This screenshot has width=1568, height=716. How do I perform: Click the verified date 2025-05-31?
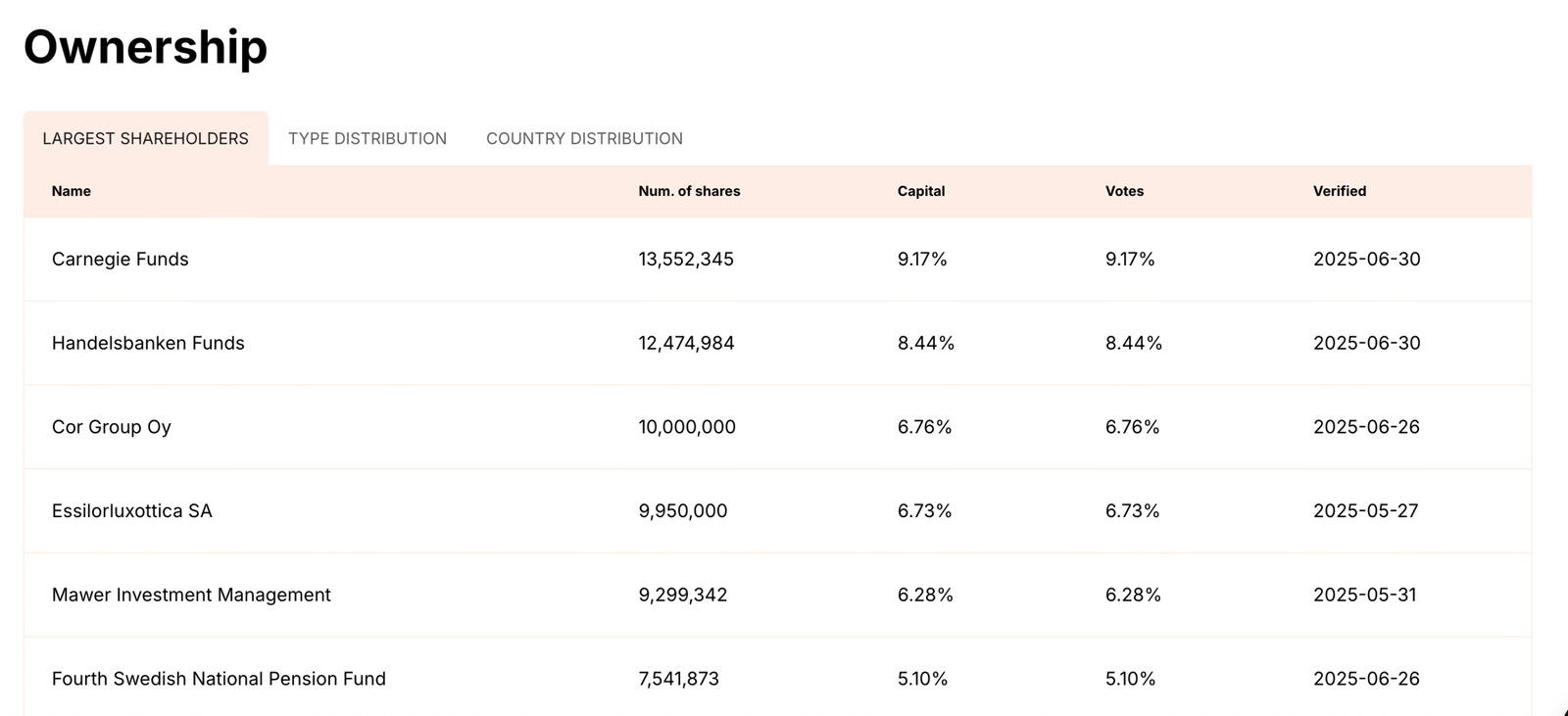coord(1365,595)
